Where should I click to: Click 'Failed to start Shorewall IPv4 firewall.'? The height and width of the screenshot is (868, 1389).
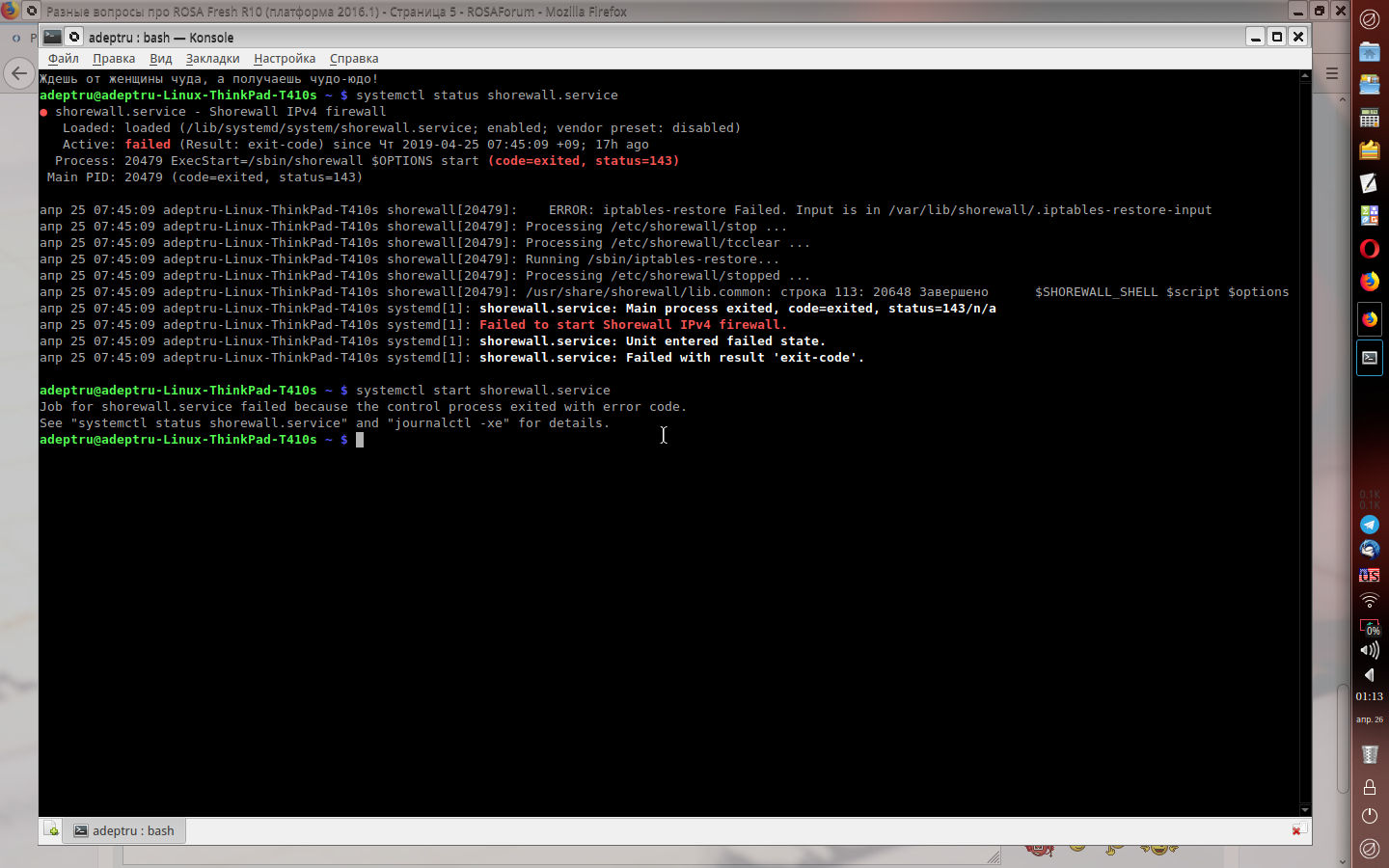(x=634, y=325)
